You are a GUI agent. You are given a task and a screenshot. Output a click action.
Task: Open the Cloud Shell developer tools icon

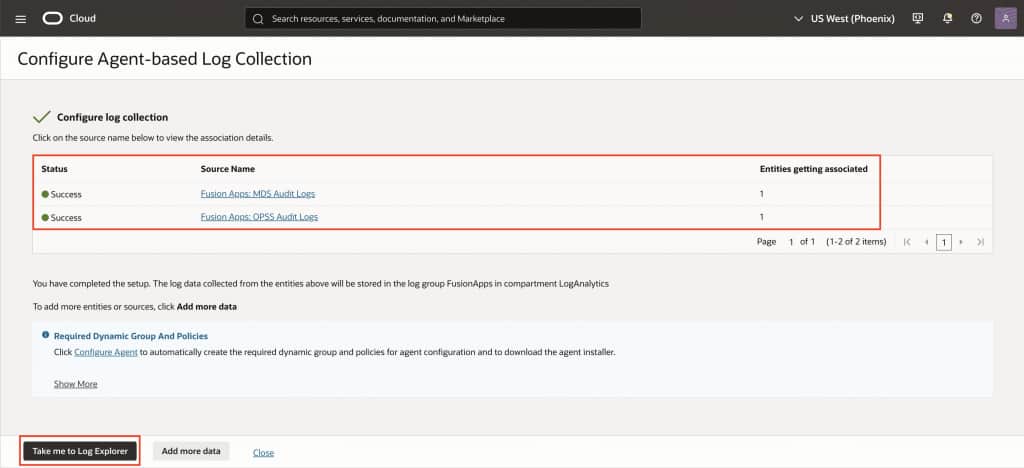(918, 18)
